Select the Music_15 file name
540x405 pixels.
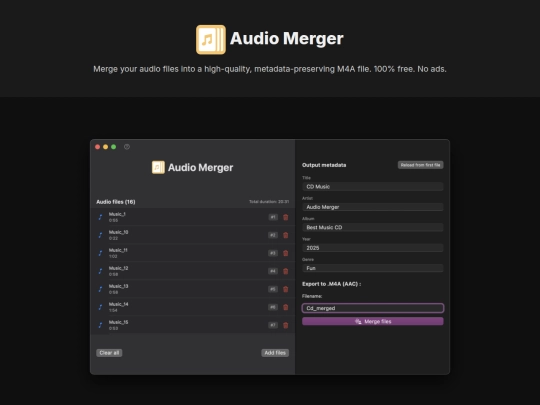coord(118,322)
